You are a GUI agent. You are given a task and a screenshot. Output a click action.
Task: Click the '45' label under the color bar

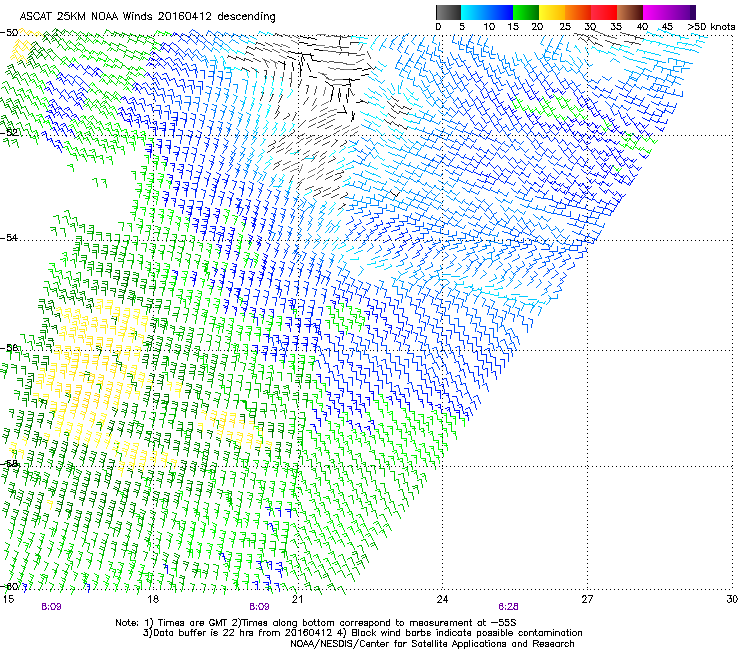point(667,26)
